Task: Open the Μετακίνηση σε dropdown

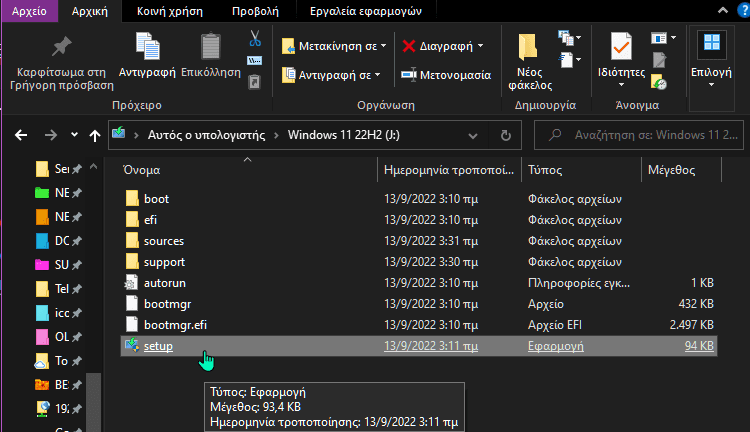Action: (334, 46)
